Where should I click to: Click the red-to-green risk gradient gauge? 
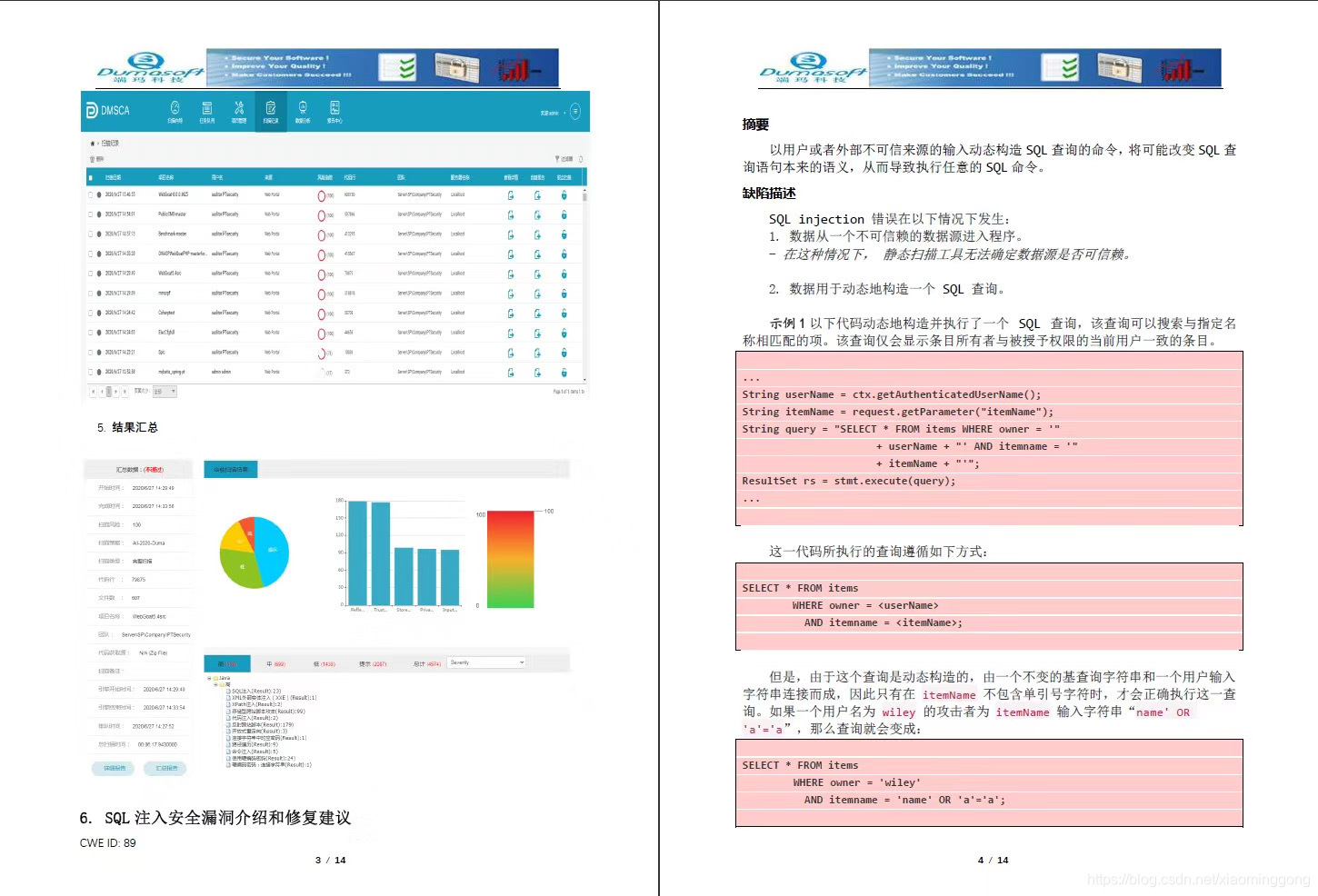[x=510, y=559]
